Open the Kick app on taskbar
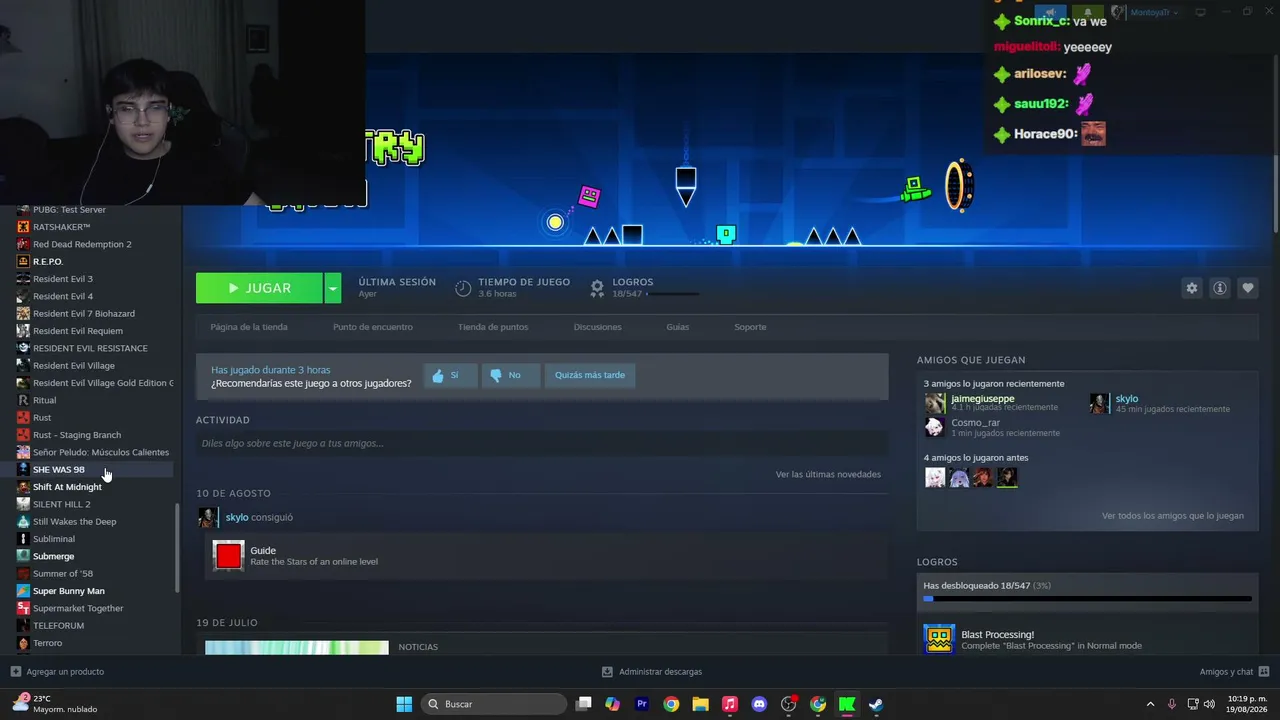 tap(847, 704)
